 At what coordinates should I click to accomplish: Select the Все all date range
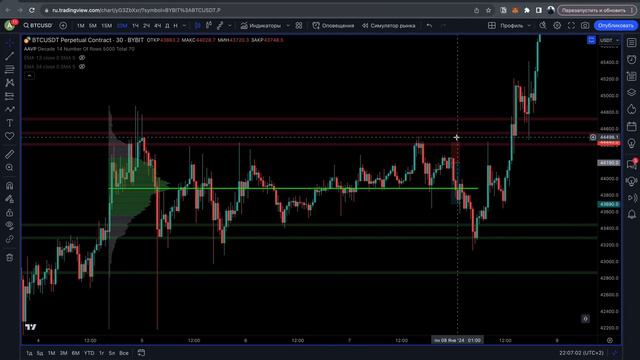click(124, 353)
